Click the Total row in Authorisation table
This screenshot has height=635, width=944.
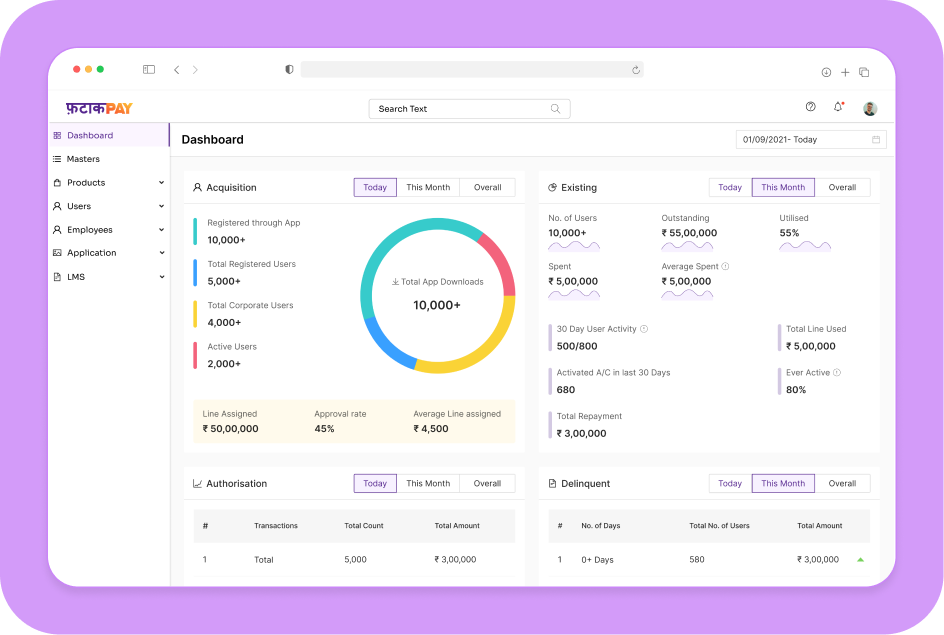coord(354,560)
